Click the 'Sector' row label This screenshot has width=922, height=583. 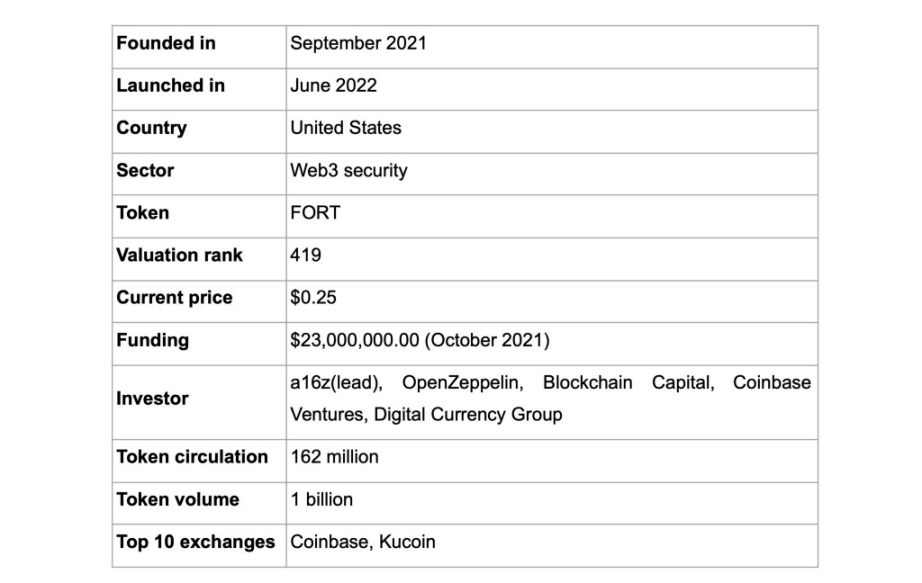(x=145, y=171)
